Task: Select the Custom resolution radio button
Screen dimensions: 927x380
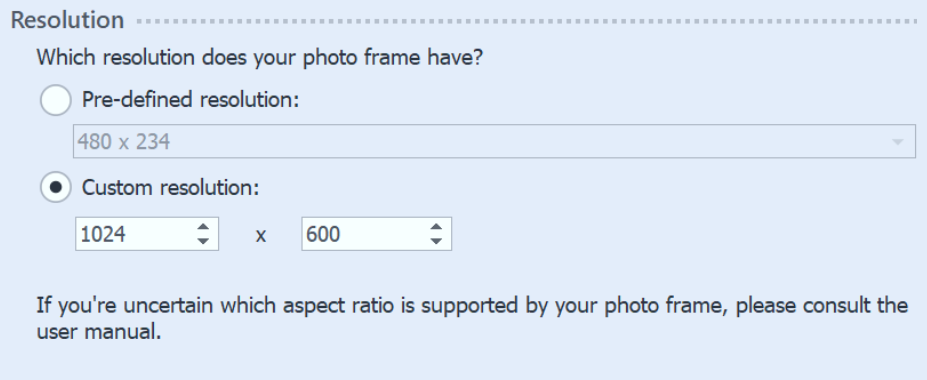Action: 56,187
